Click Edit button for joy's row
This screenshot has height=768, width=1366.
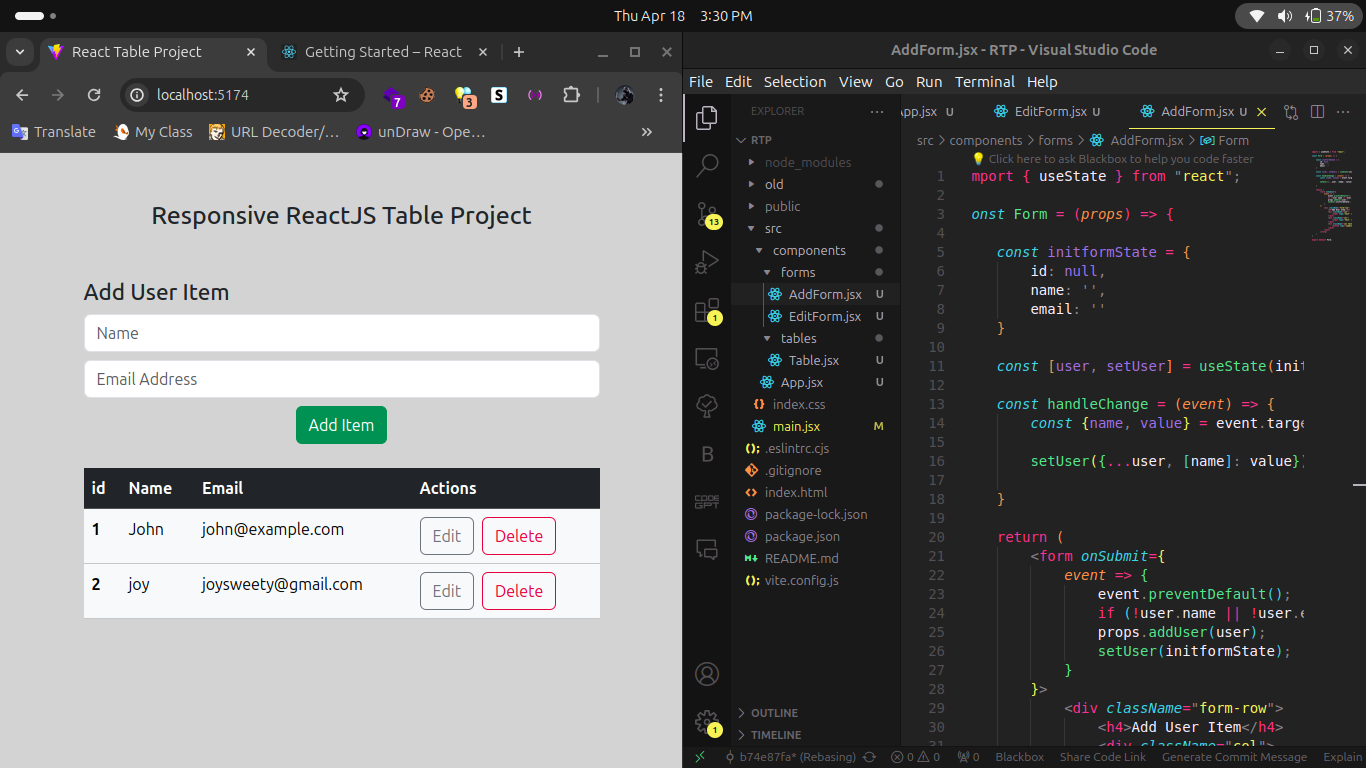447,591
